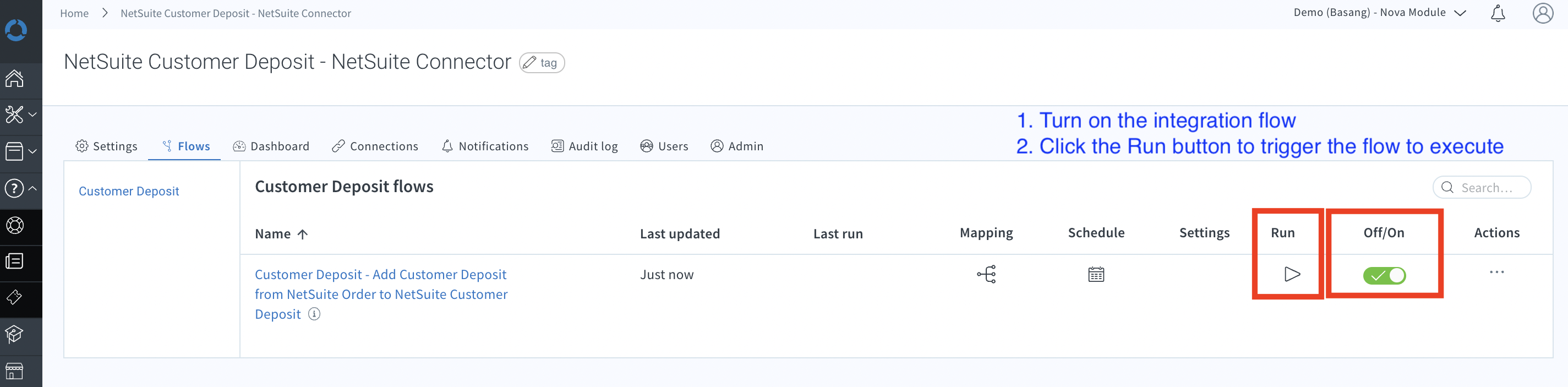Click the sort arrow beside the Name column
Image resolution: width=1568 pixels, height=387 pixels.
pyautogui.click(x=303, y=235)
